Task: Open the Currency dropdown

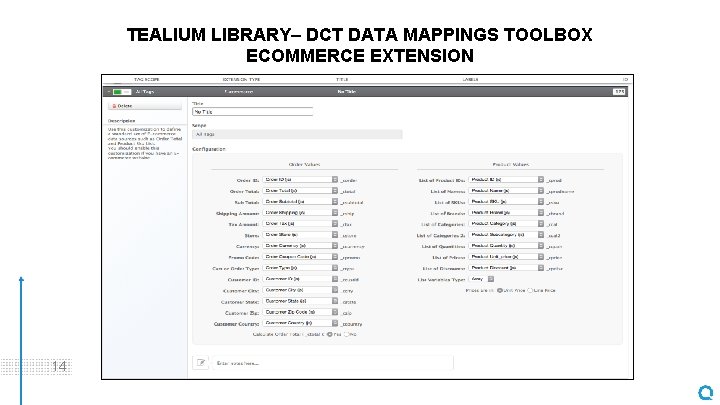Action: [300, 246]
